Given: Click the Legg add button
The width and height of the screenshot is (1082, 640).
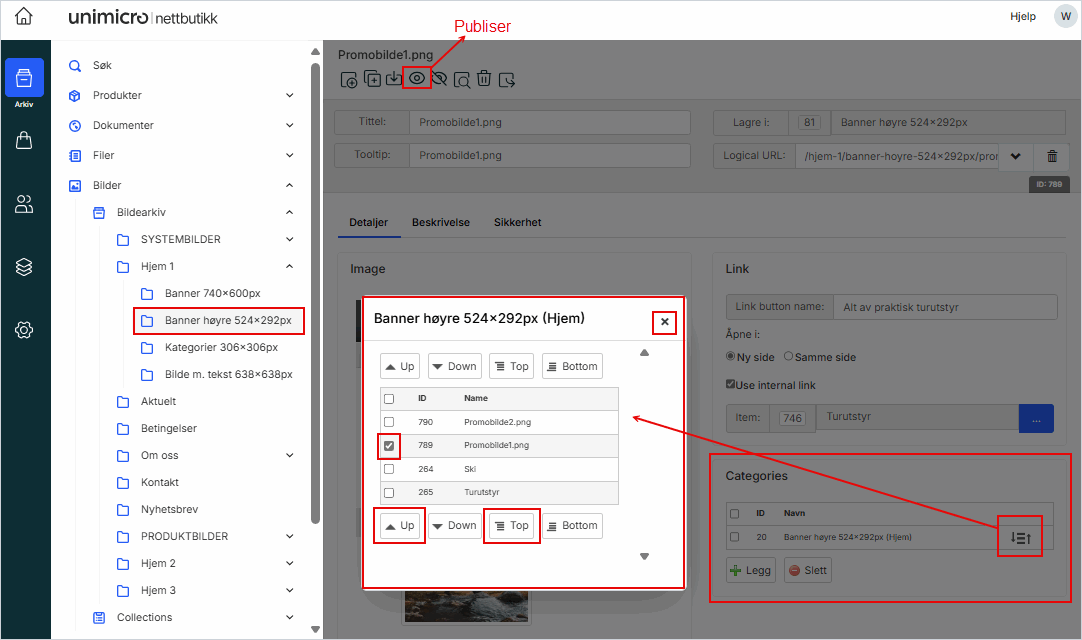Looking at the screenshot, I should (x=748, y=571).
